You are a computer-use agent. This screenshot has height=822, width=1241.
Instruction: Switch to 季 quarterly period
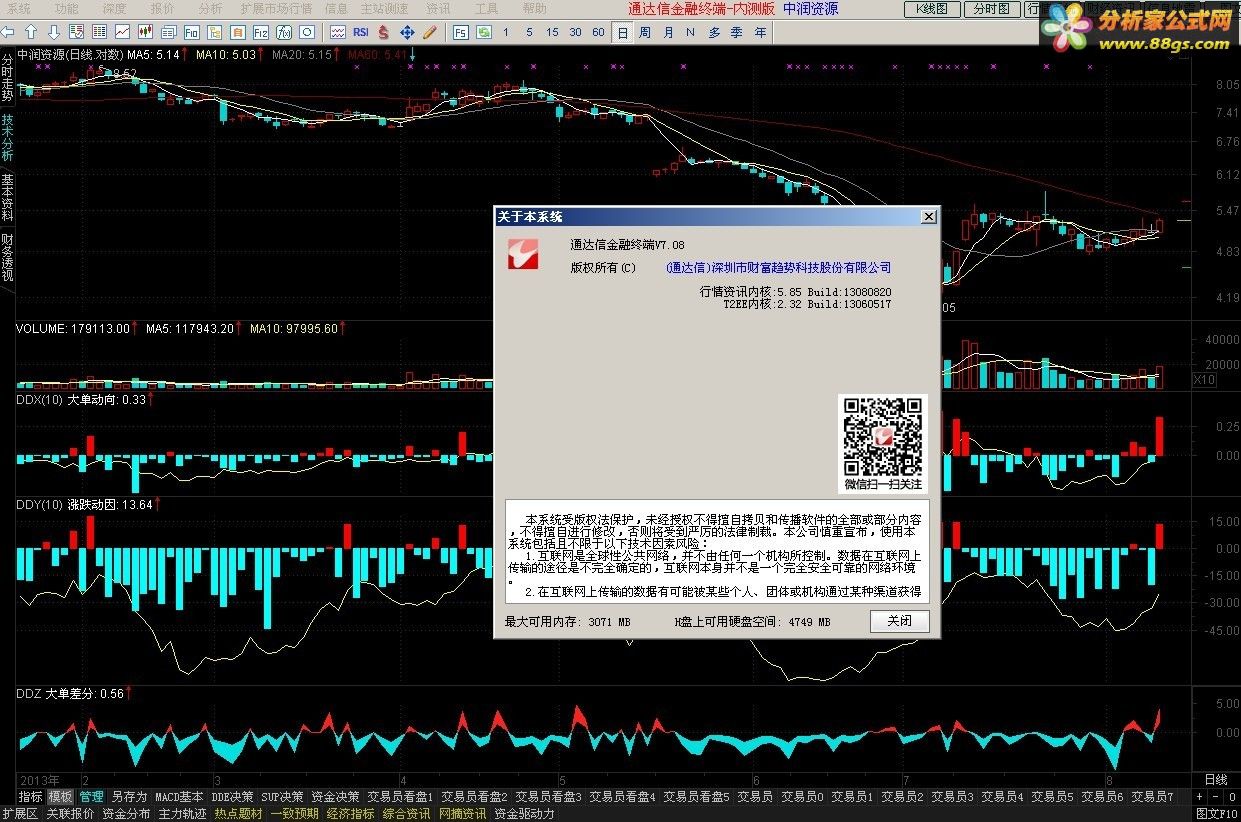737,32
